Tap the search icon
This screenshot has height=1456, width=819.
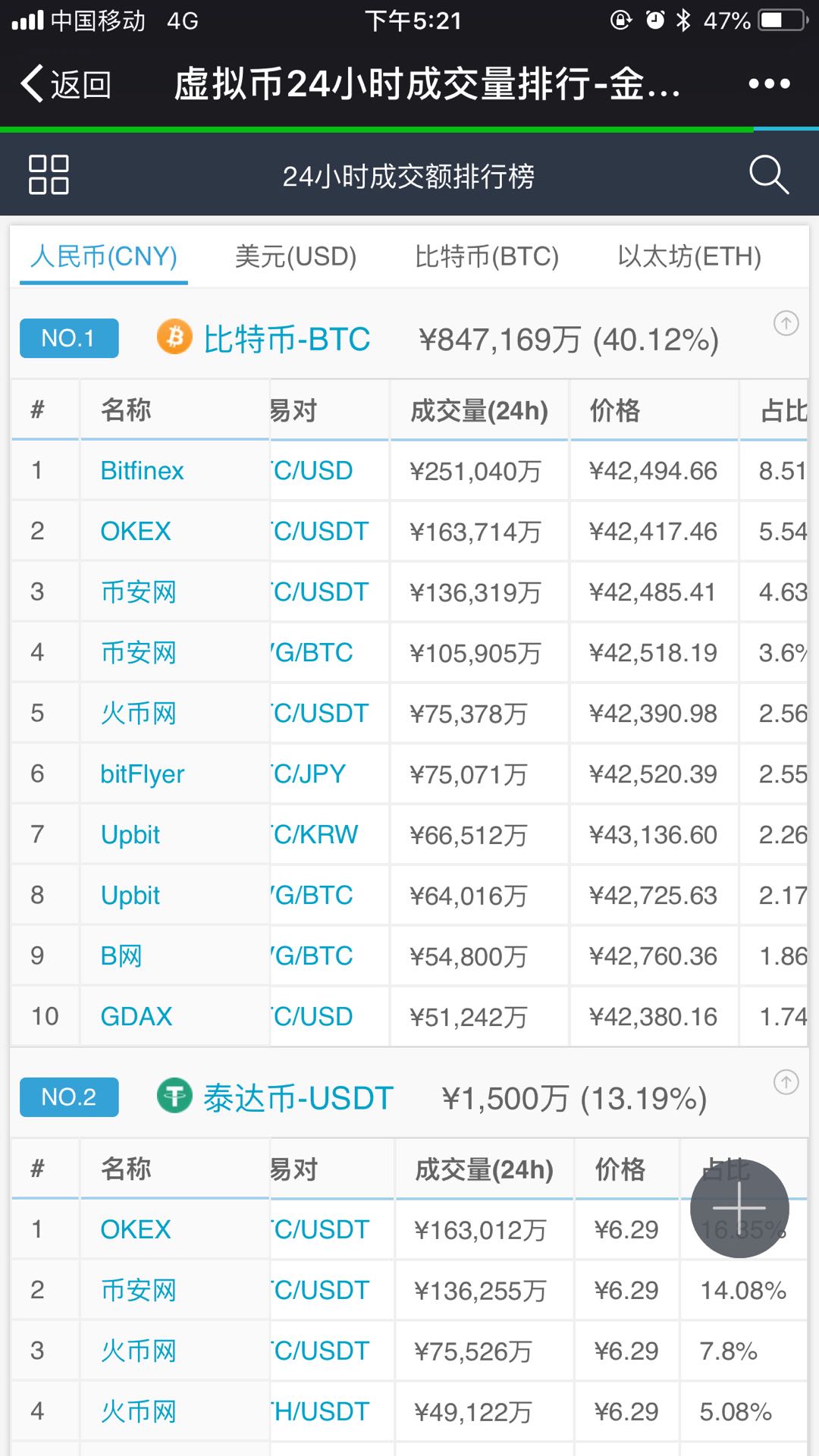click(770, 174)
